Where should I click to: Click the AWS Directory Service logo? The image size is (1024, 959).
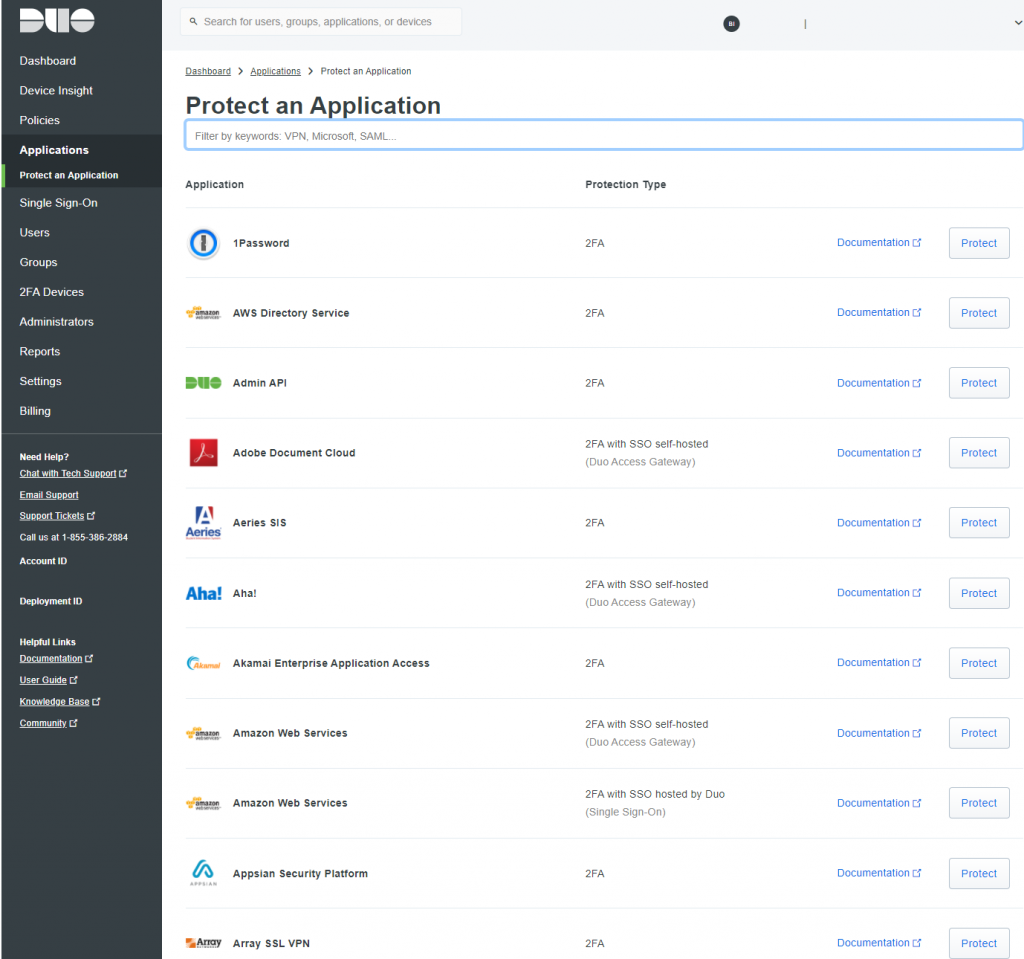point(203,313)
